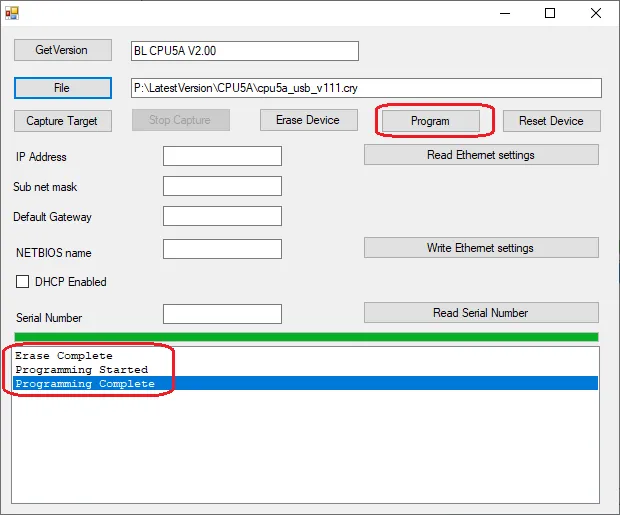Click Reset Device button
Image resolution: width=620 pixels, height=515 pixels.
tap(552, 121)
